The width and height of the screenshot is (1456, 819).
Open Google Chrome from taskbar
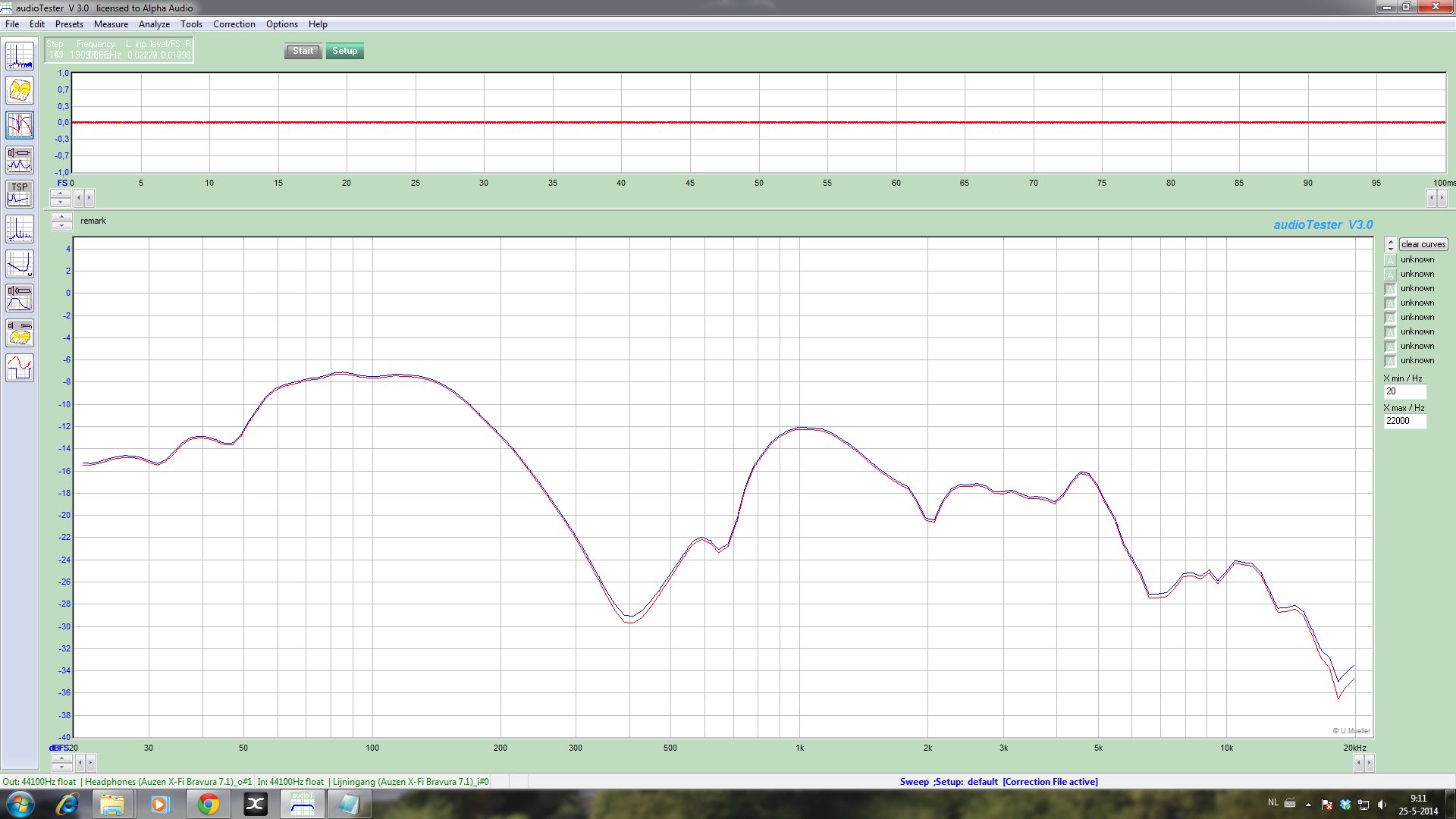point(208,805)
